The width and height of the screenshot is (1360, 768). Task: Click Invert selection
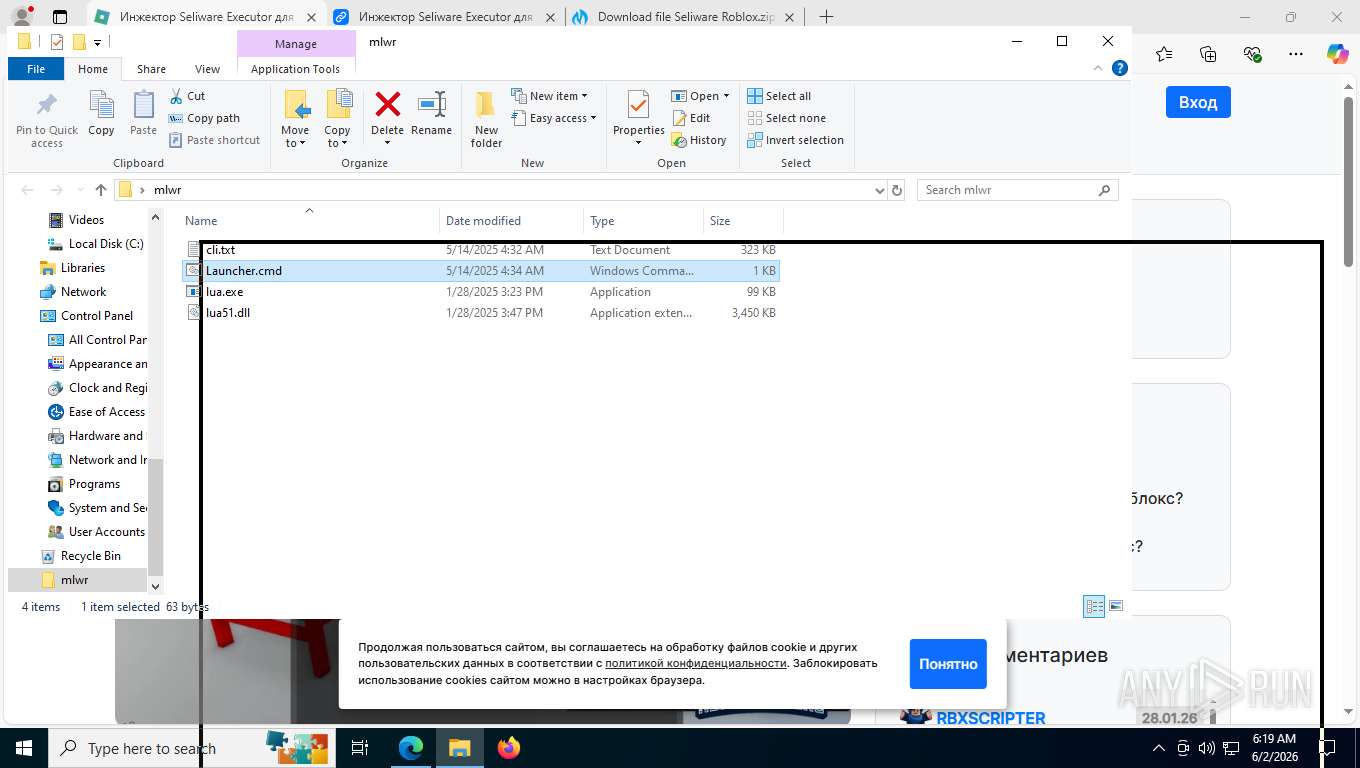pyautogui.click(x=796, y=140)
